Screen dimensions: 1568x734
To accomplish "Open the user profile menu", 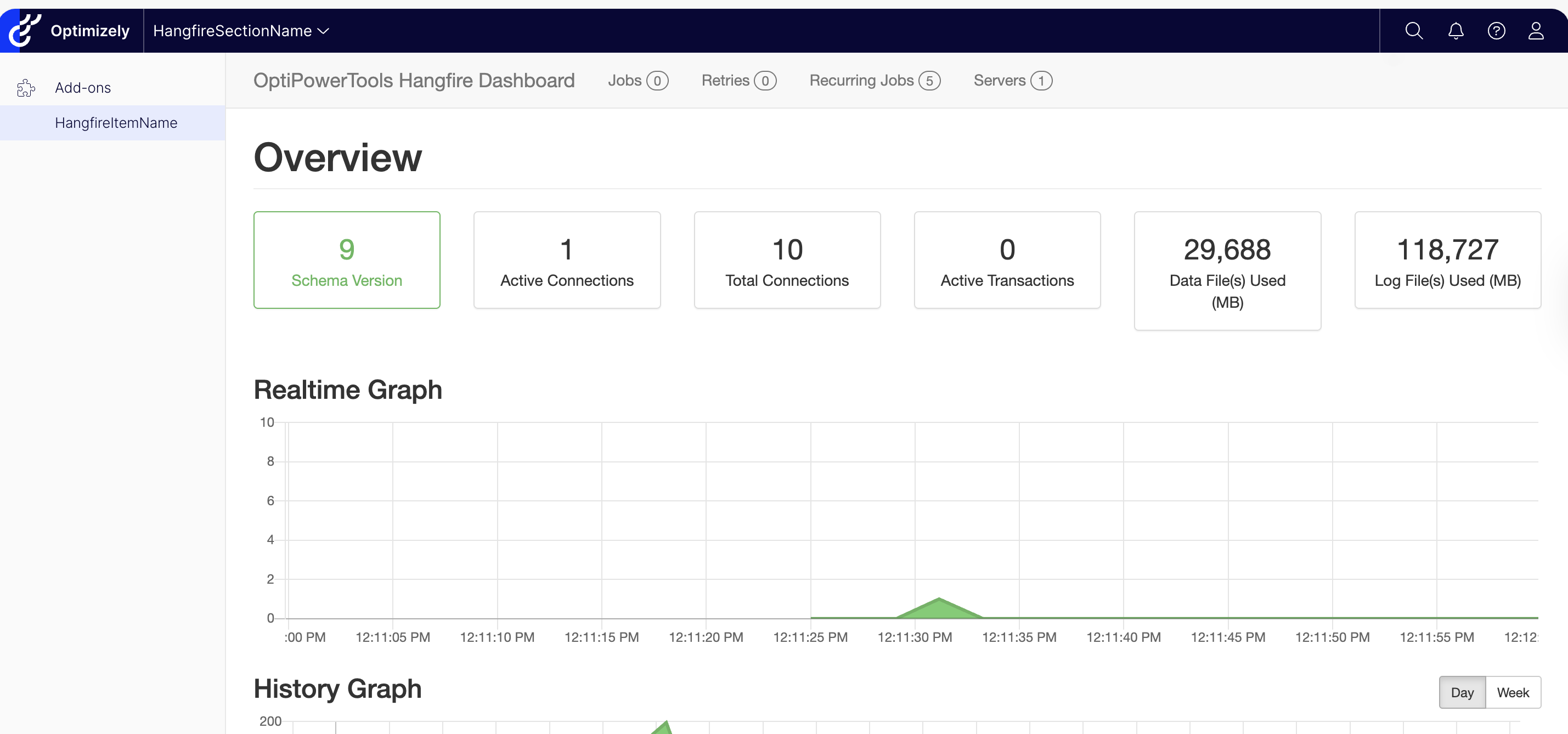I will pos(1536,30).
